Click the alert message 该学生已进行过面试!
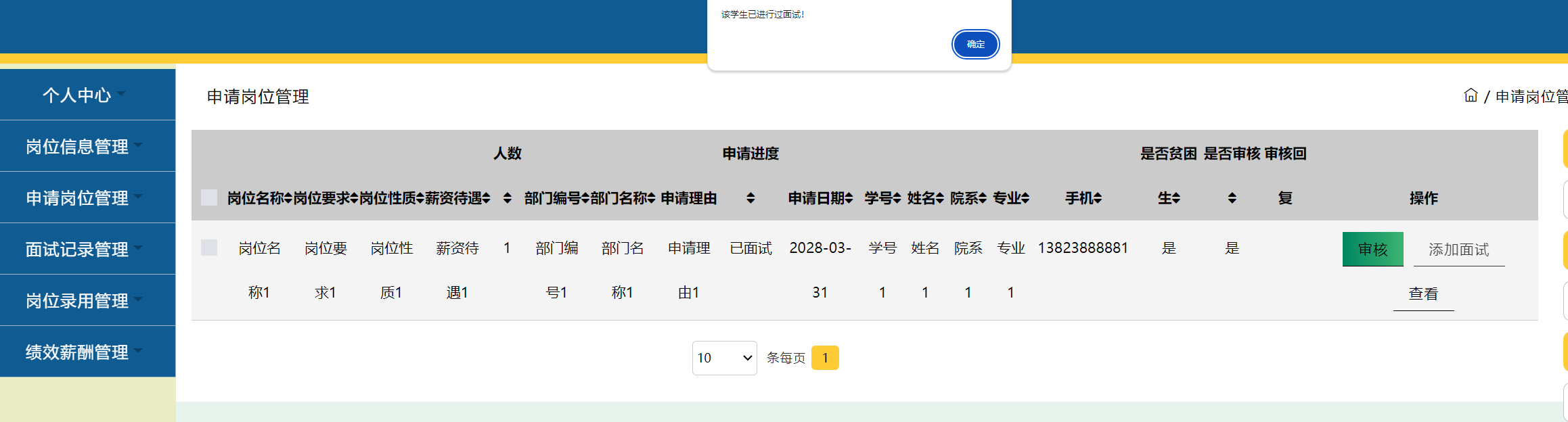 (763, 14)
